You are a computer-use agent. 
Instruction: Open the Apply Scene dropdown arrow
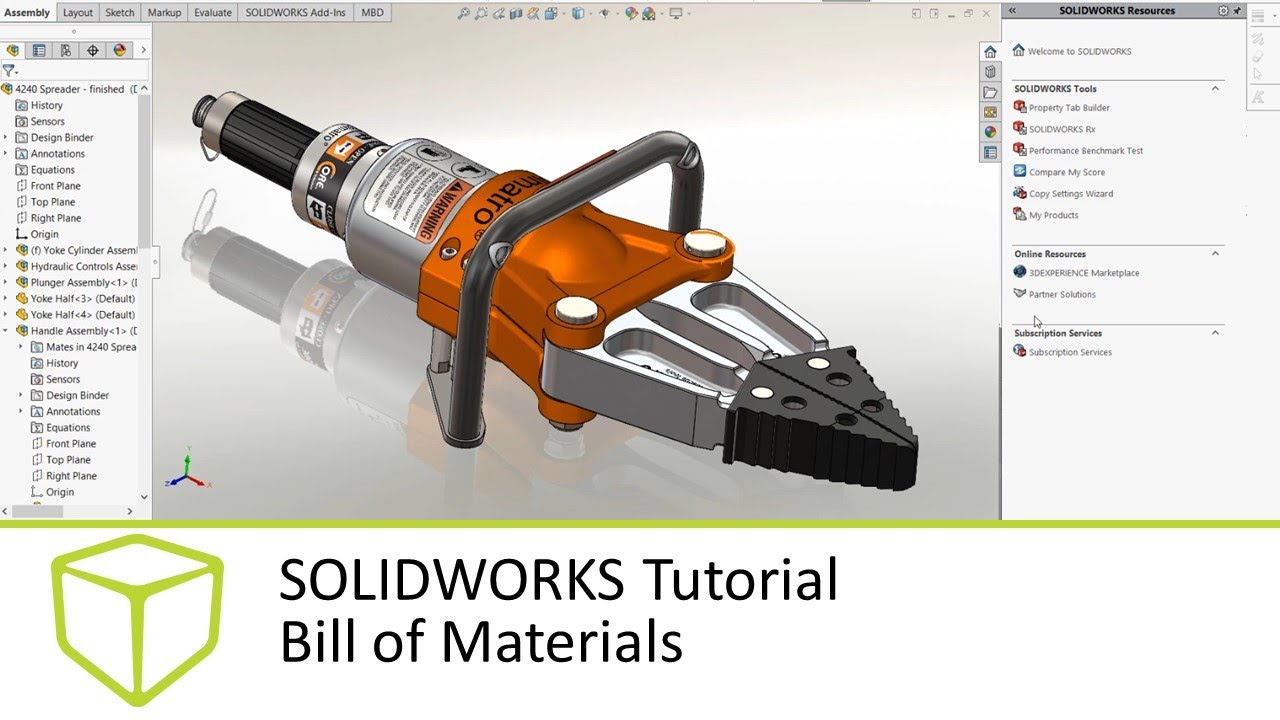point(662,13)
